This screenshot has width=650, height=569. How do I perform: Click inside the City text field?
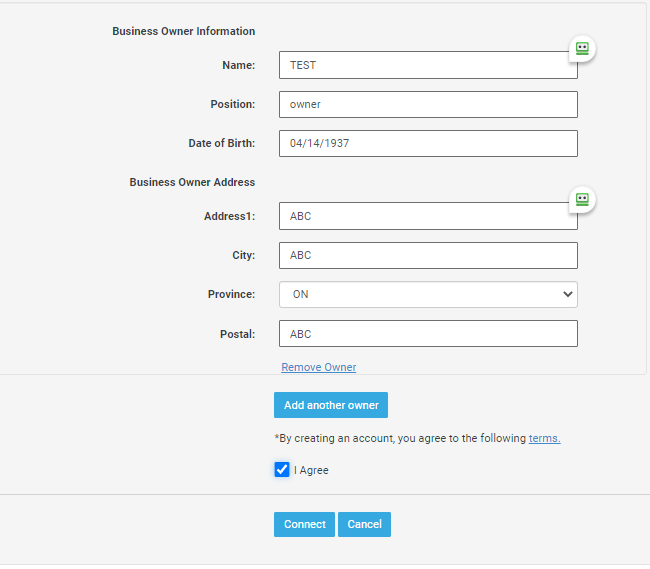427,255
